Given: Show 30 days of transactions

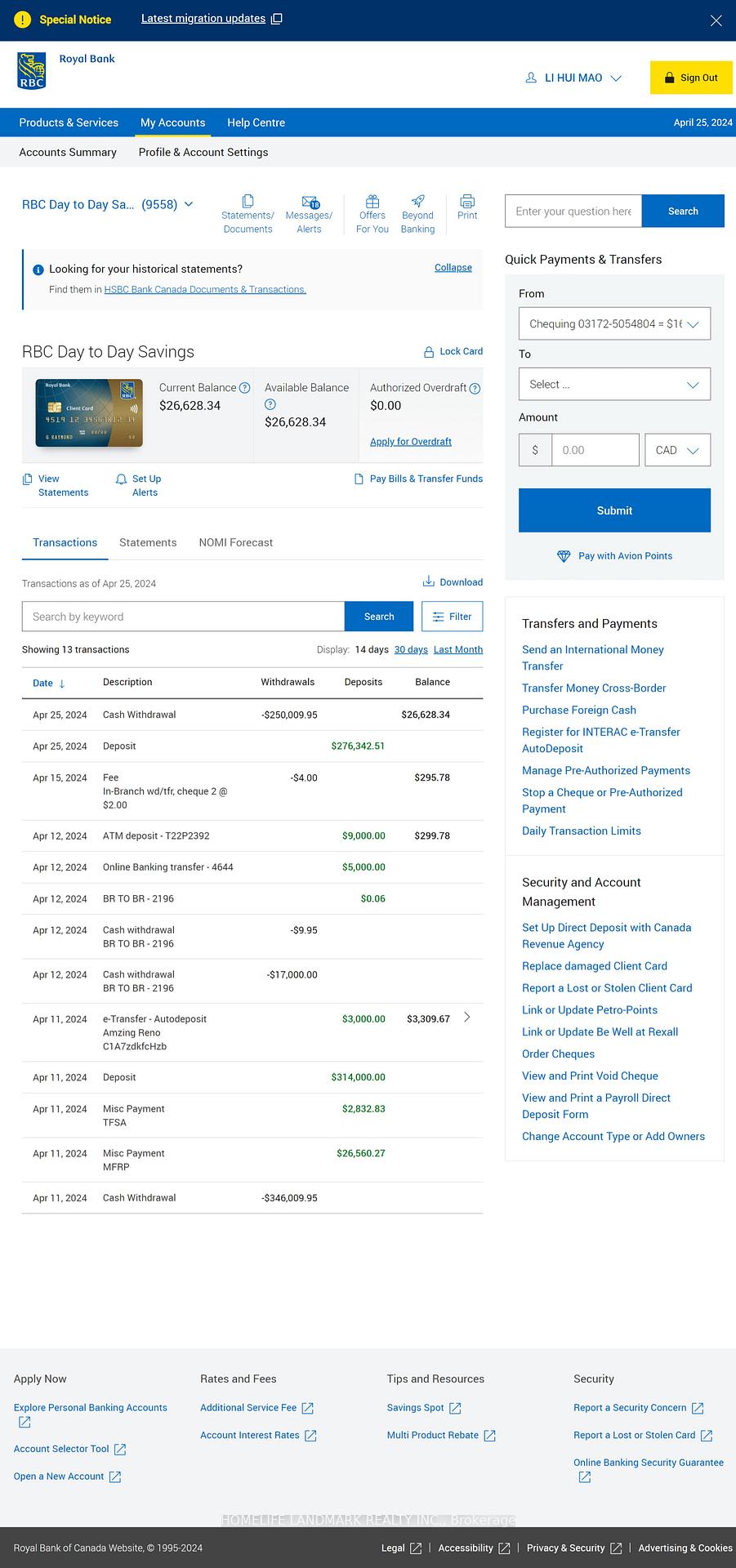Looking at the screenshot, I should (x=411, y=650).
